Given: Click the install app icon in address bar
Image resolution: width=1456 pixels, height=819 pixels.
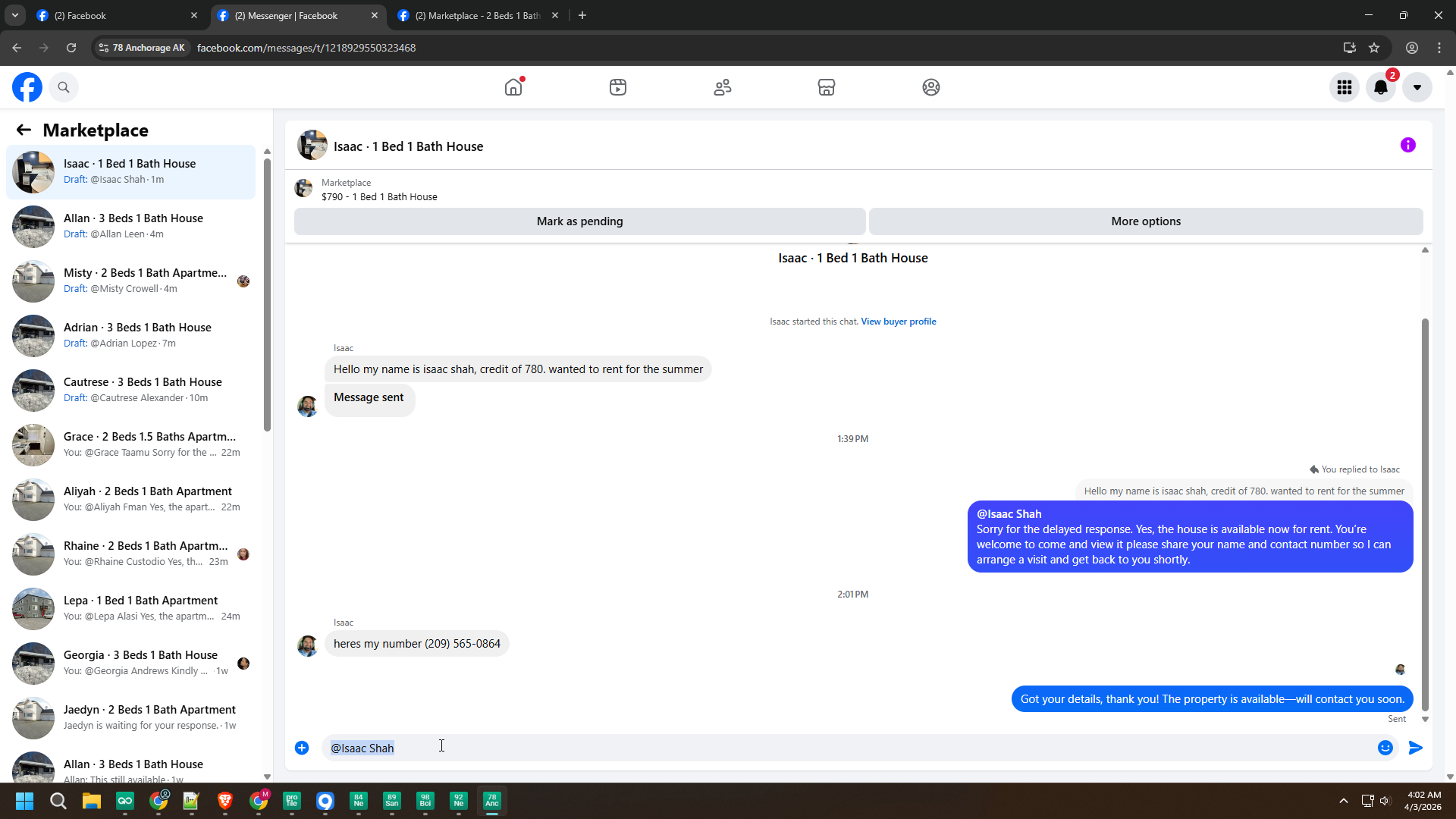Looking at the screenshot, I should (x=1350, y=48).
